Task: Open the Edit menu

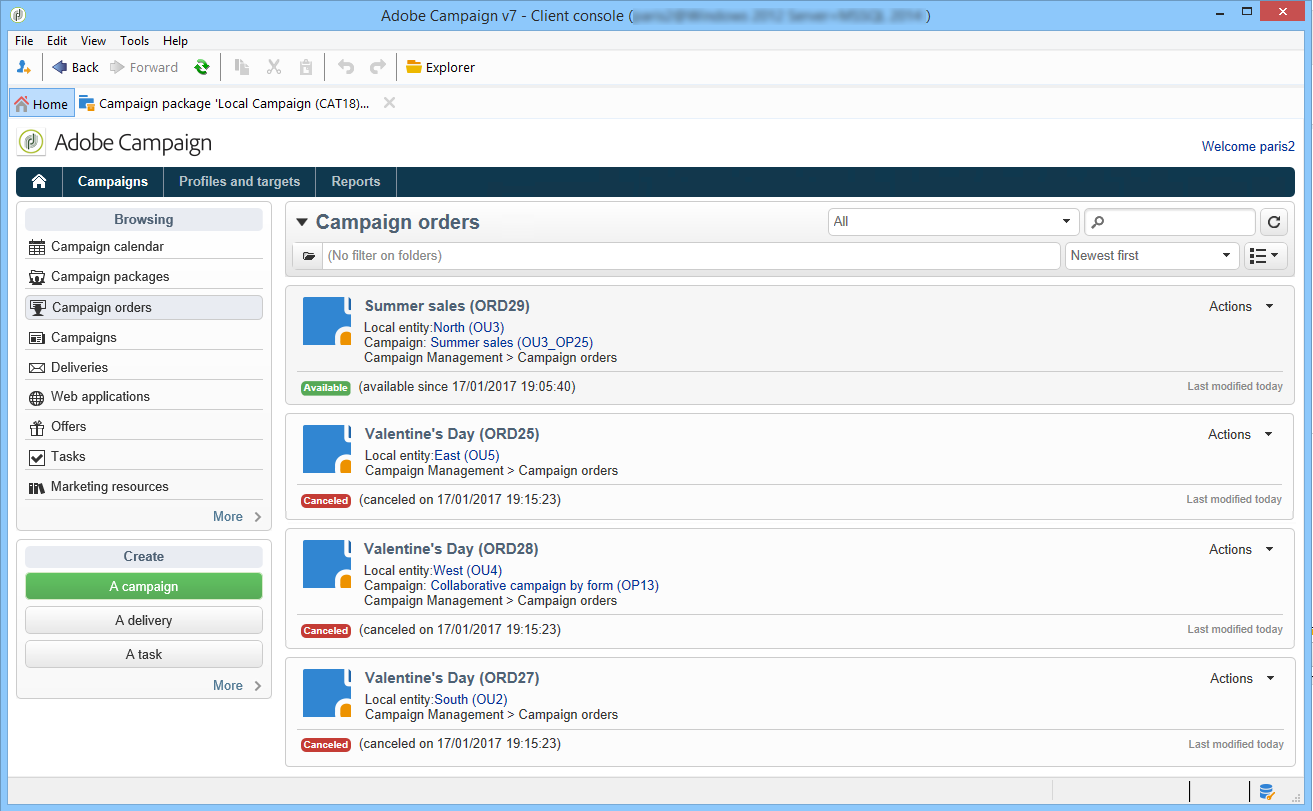Action: click(57, 41)
